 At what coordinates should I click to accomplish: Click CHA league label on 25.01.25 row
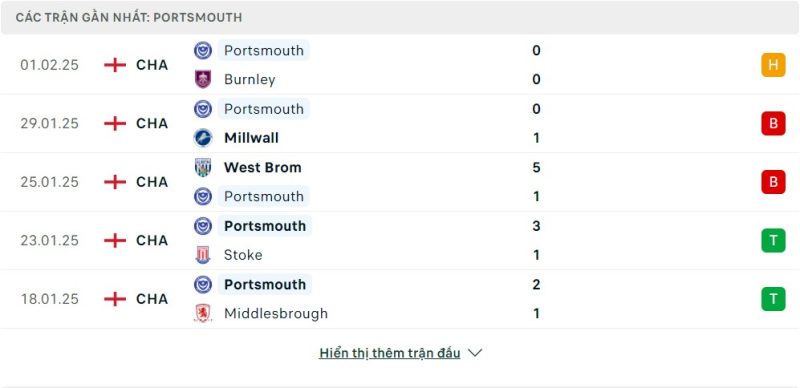[152, 182]
